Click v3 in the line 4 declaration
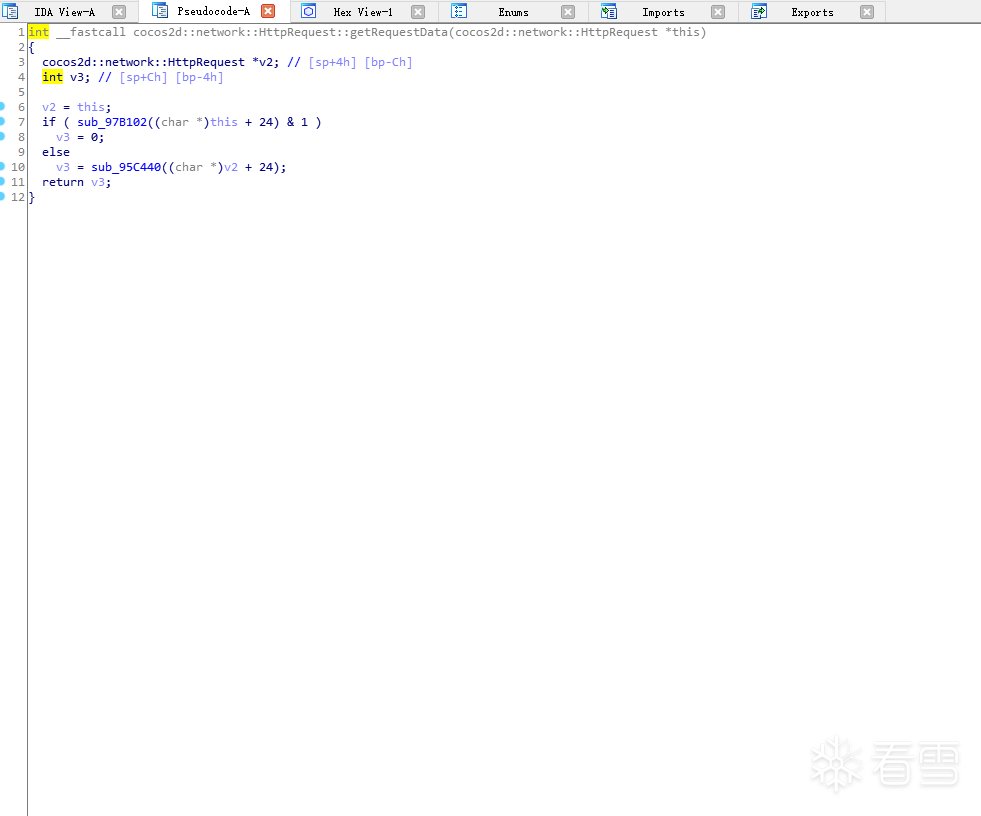The image size is (981, 816). 76,77
